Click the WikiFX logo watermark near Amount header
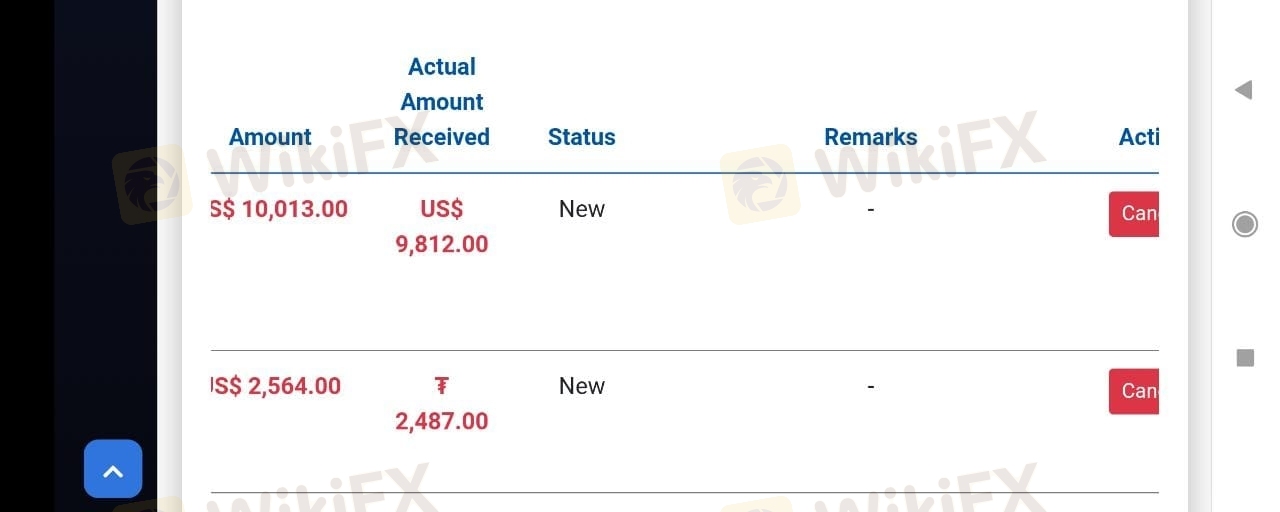The width and height of the screenshot is (1280, 512). (x=152, y=184)
